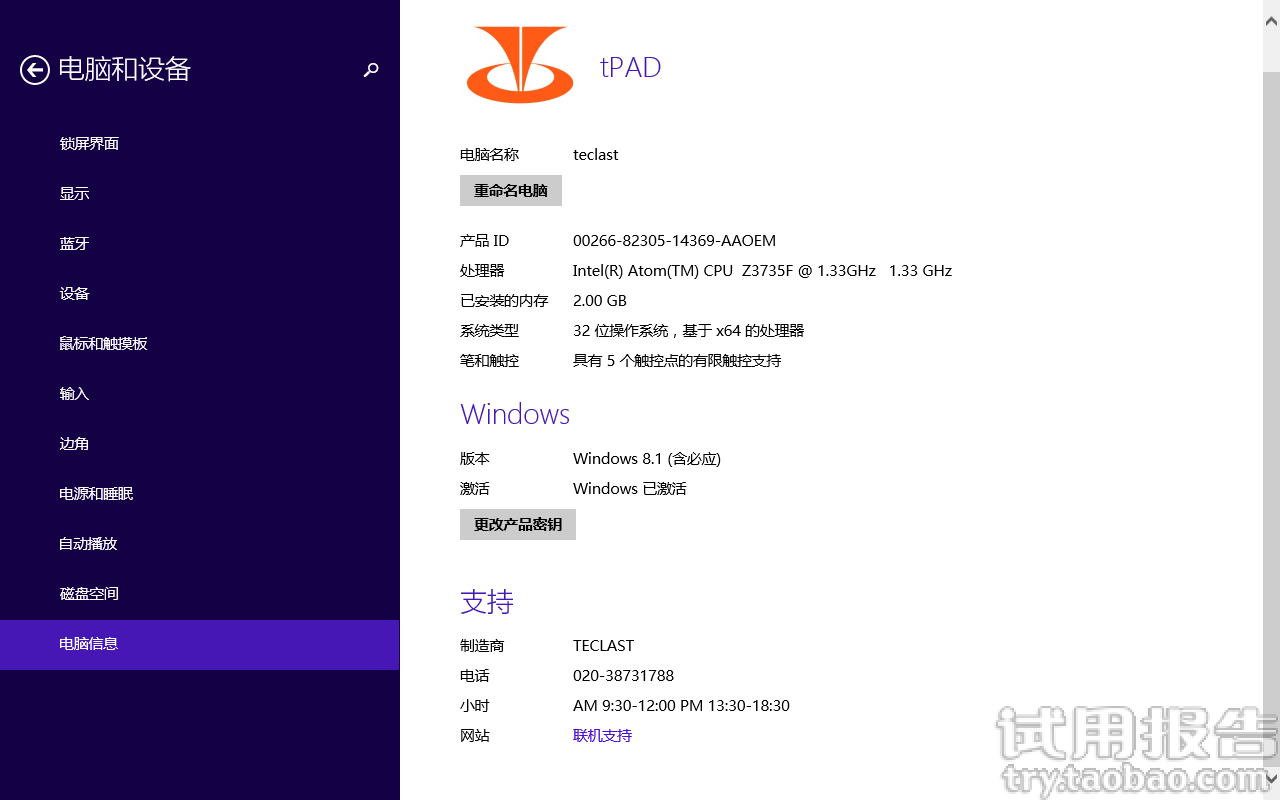Select 自动播放 in the left panel
The image size is (1280, 800).
tap(89, 543)
